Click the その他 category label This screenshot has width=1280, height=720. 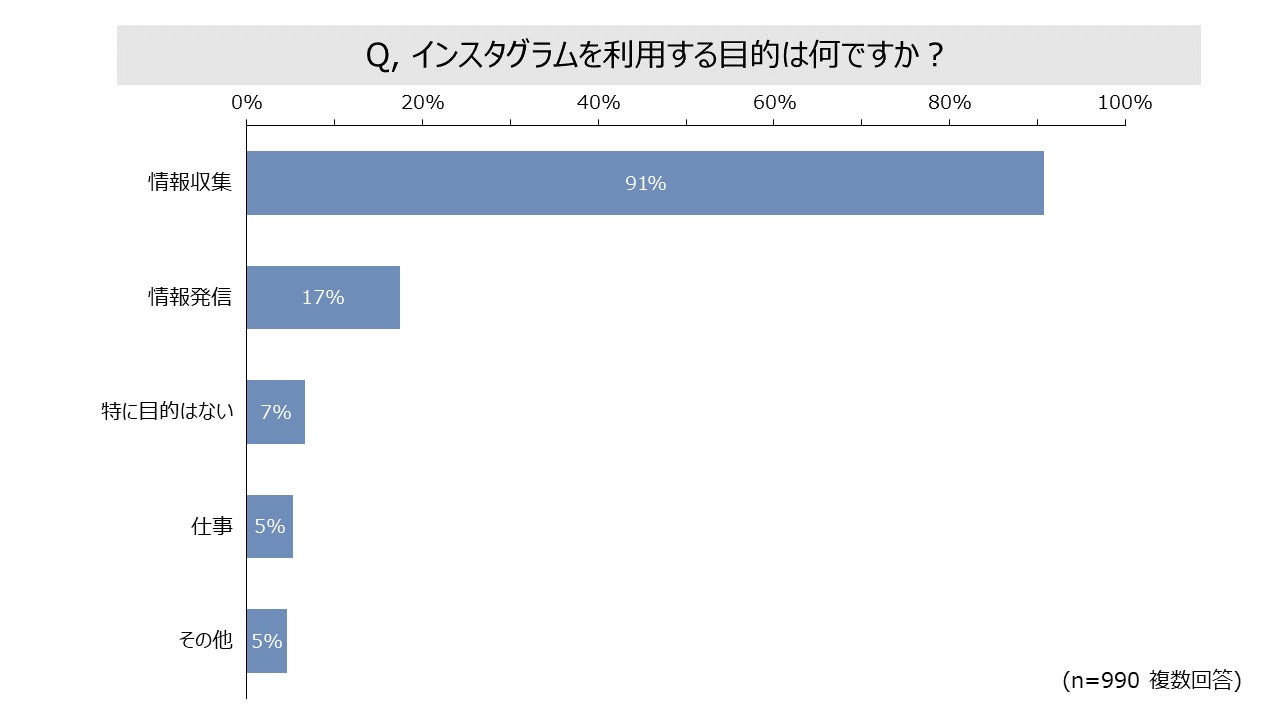coord(205,641)
